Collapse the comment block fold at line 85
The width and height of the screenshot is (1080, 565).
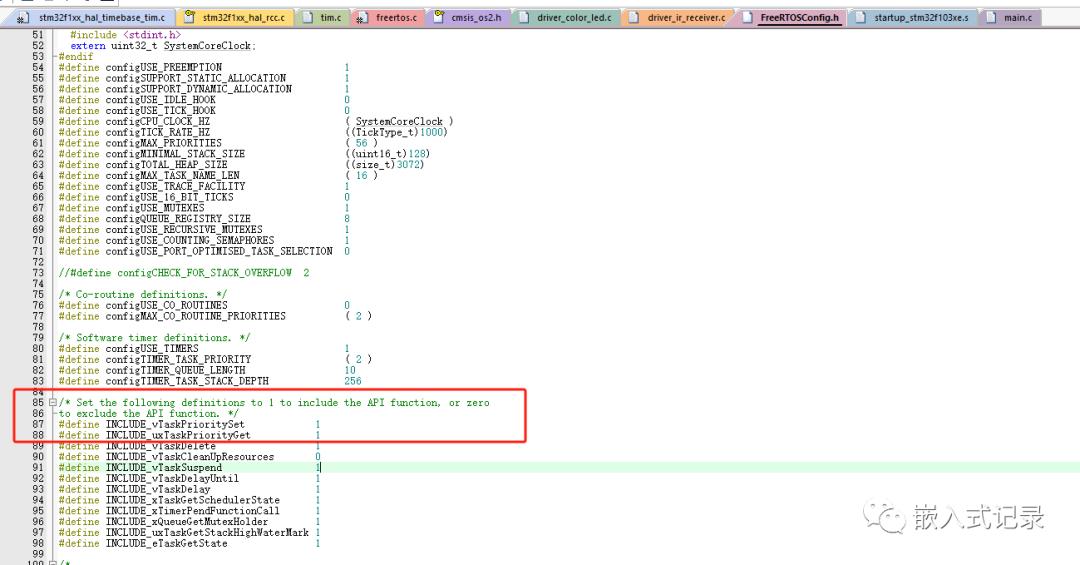pyautogui.click(x=52, y=402)
